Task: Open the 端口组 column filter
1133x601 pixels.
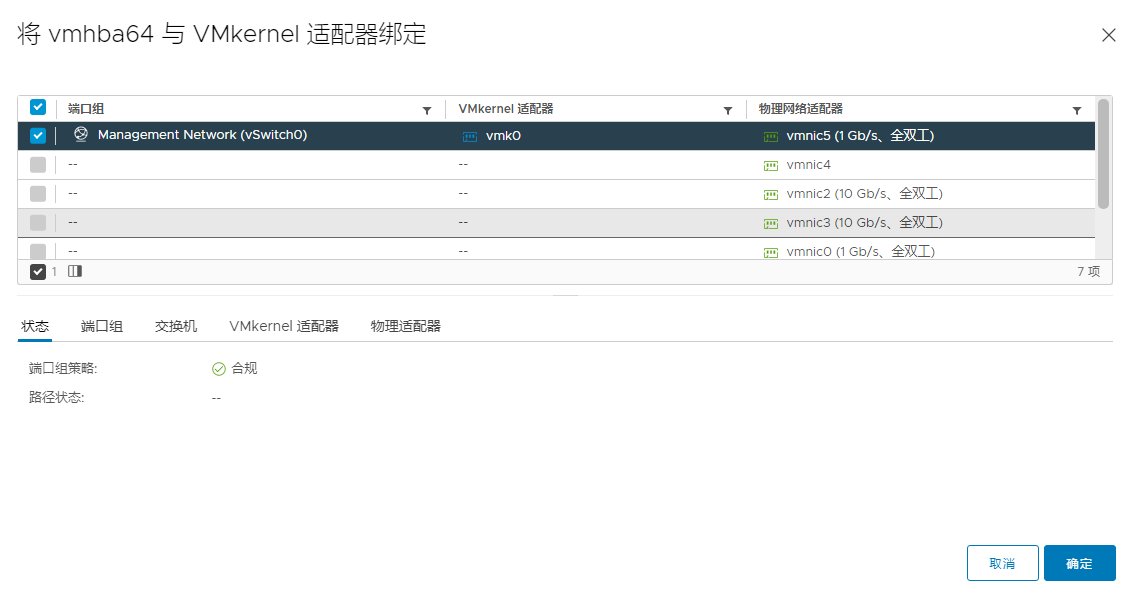Action: [x=427, y=109]
